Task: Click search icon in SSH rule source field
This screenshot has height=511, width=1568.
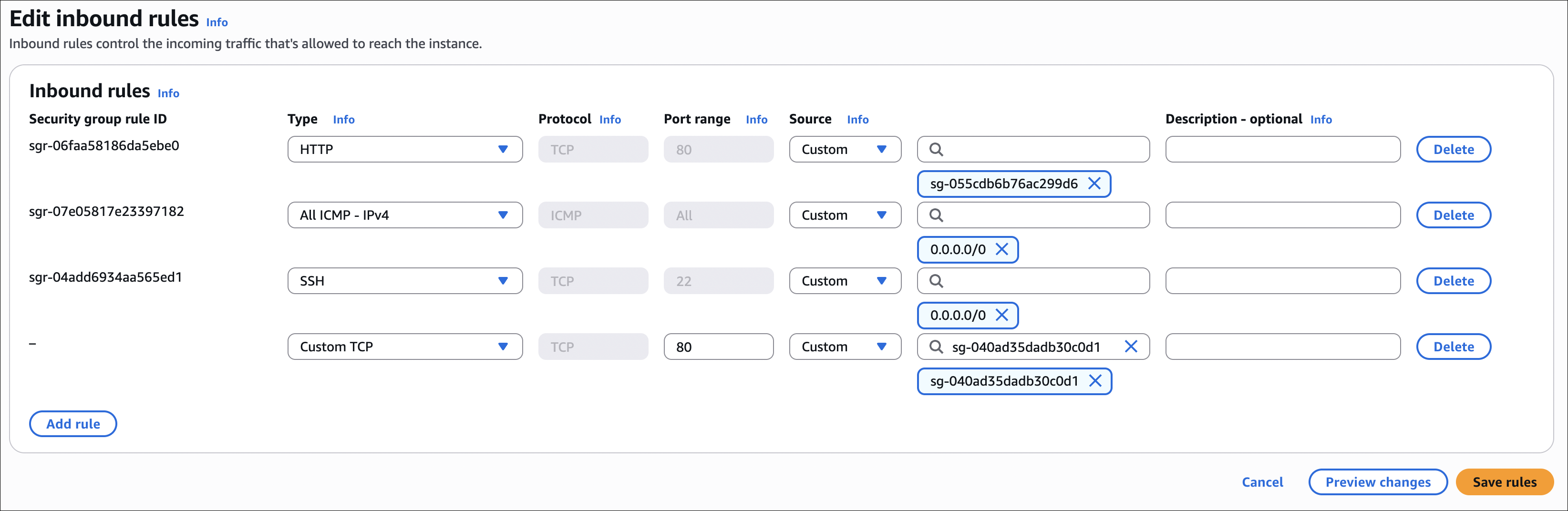Action: [936, 281]
